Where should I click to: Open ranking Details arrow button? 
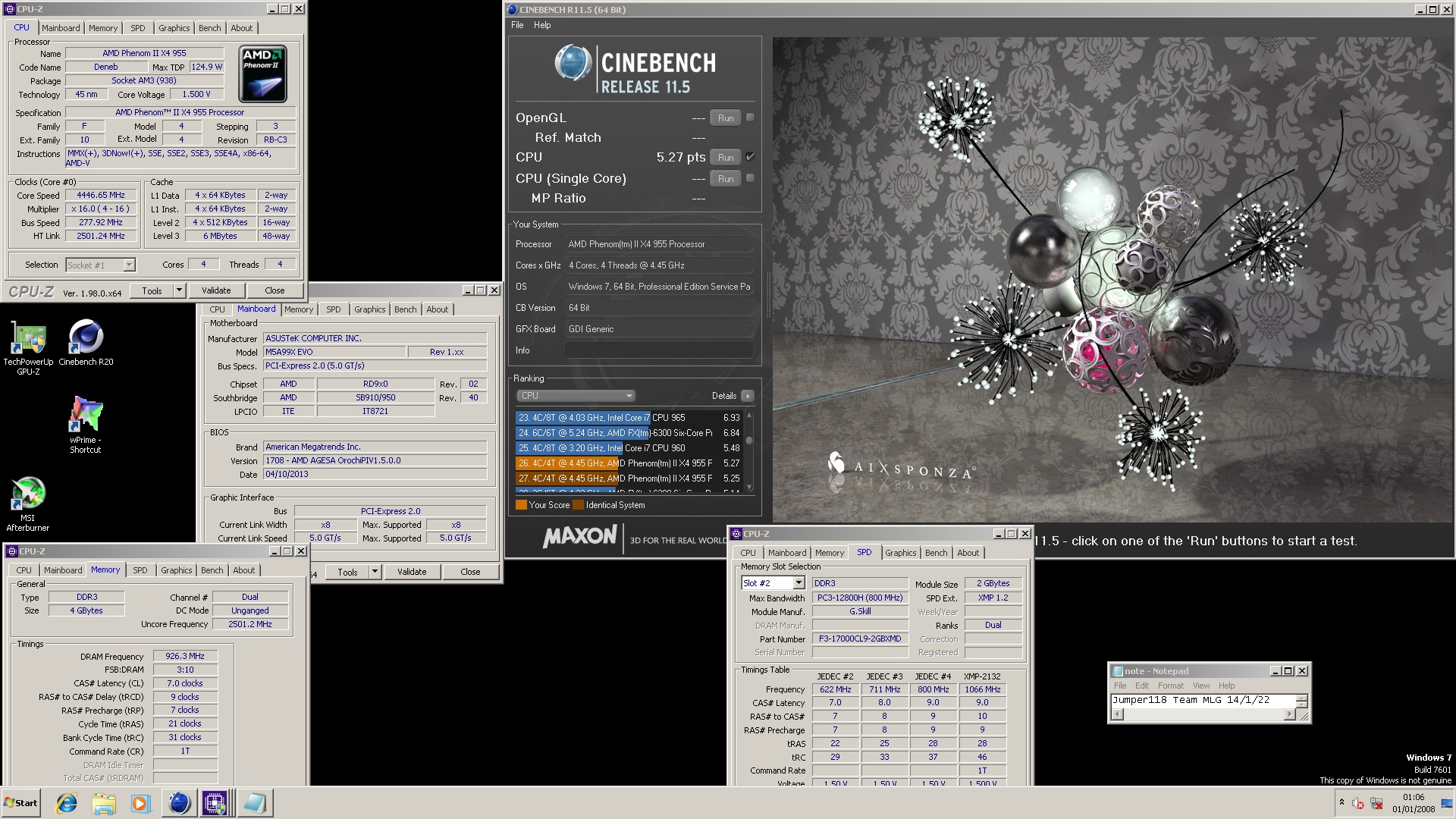click(x=748, y=396)
